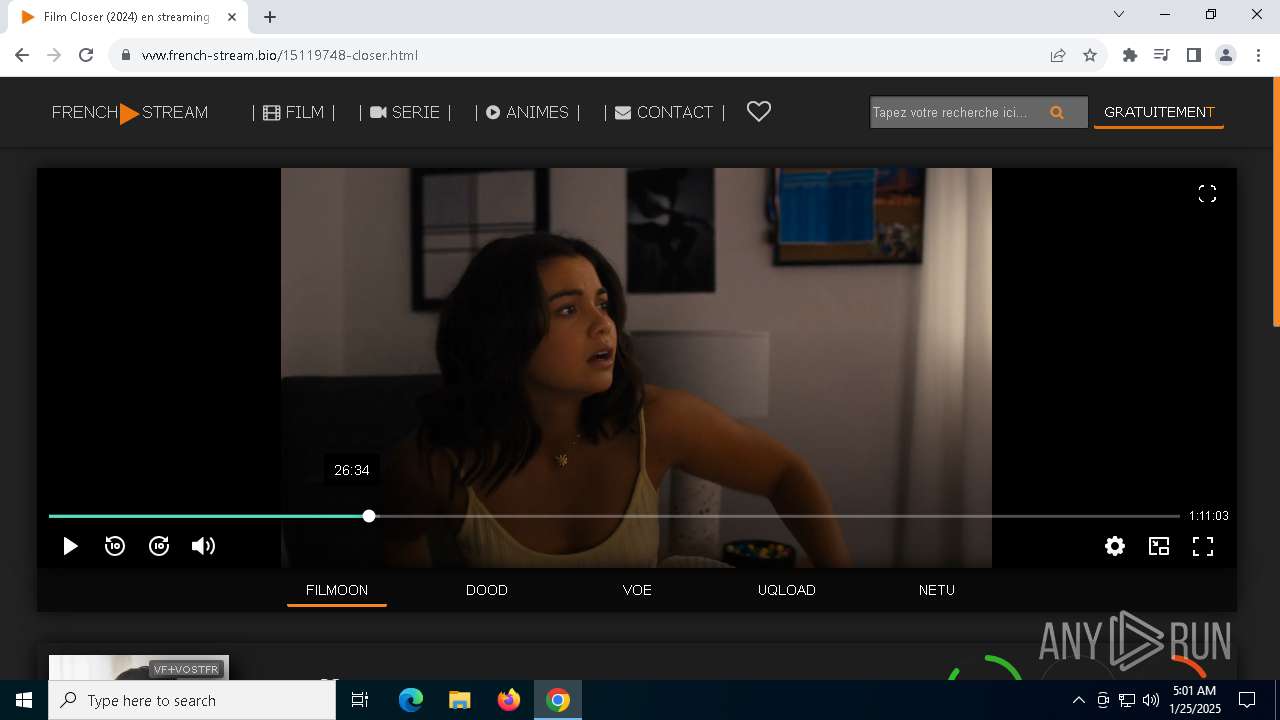Open the CONTACT page
The height and width of the screenshot is (720, 1280).
click(664, 112)
